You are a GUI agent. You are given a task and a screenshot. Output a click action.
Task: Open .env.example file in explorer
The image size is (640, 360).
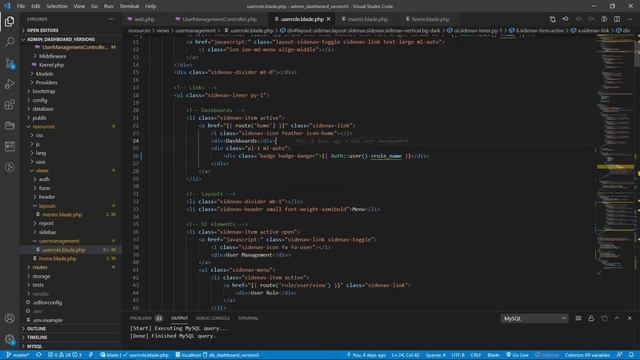48,320
